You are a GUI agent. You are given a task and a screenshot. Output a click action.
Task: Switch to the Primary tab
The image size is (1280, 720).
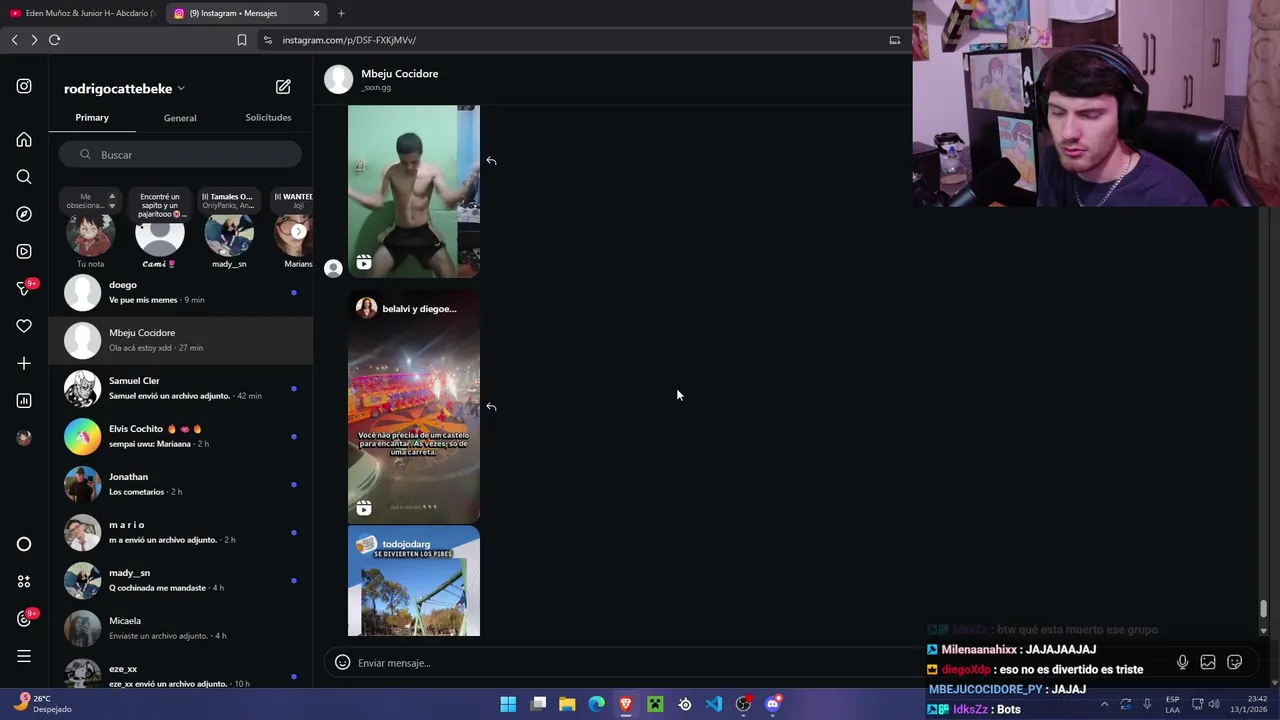(92, 118)
